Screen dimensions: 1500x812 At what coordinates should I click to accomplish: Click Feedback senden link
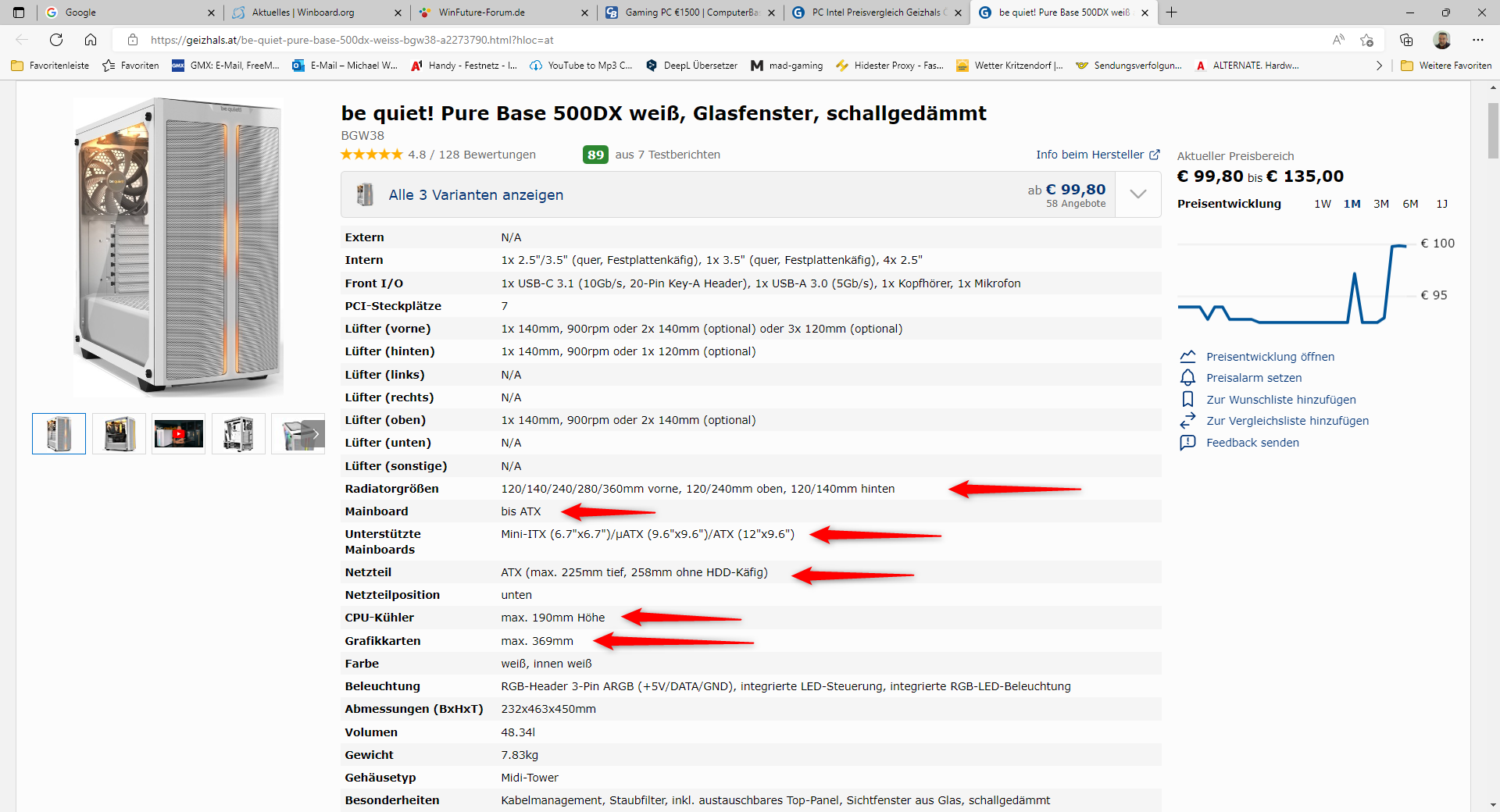click(1252, 443)
